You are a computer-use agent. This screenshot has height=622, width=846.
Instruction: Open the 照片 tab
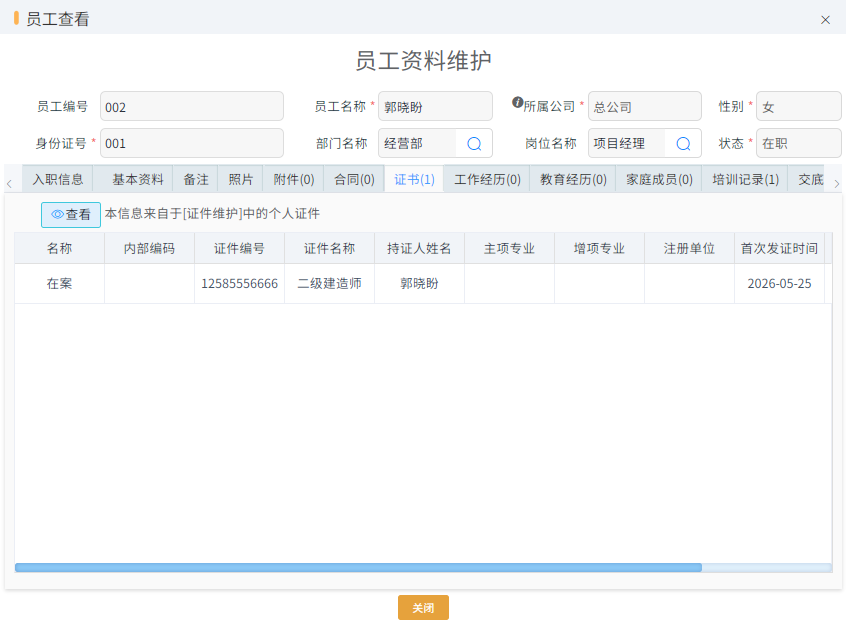(240, 179)
